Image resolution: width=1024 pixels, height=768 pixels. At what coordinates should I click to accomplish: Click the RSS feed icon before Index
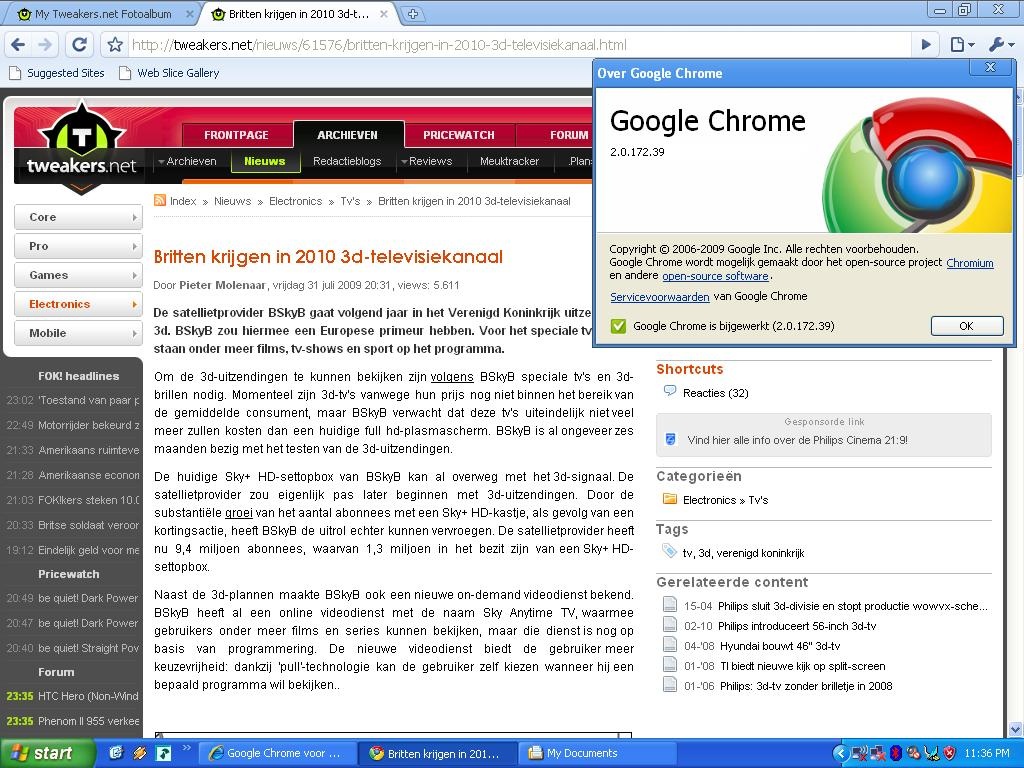159,200
